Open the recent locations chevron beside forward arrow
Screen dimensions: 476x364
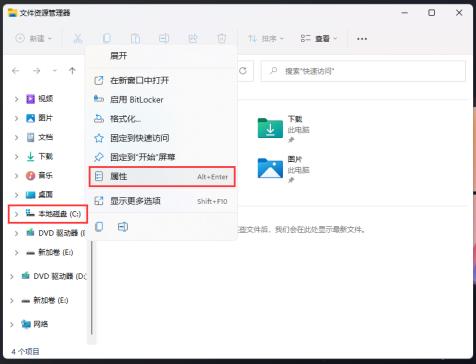tap(55, 71)
